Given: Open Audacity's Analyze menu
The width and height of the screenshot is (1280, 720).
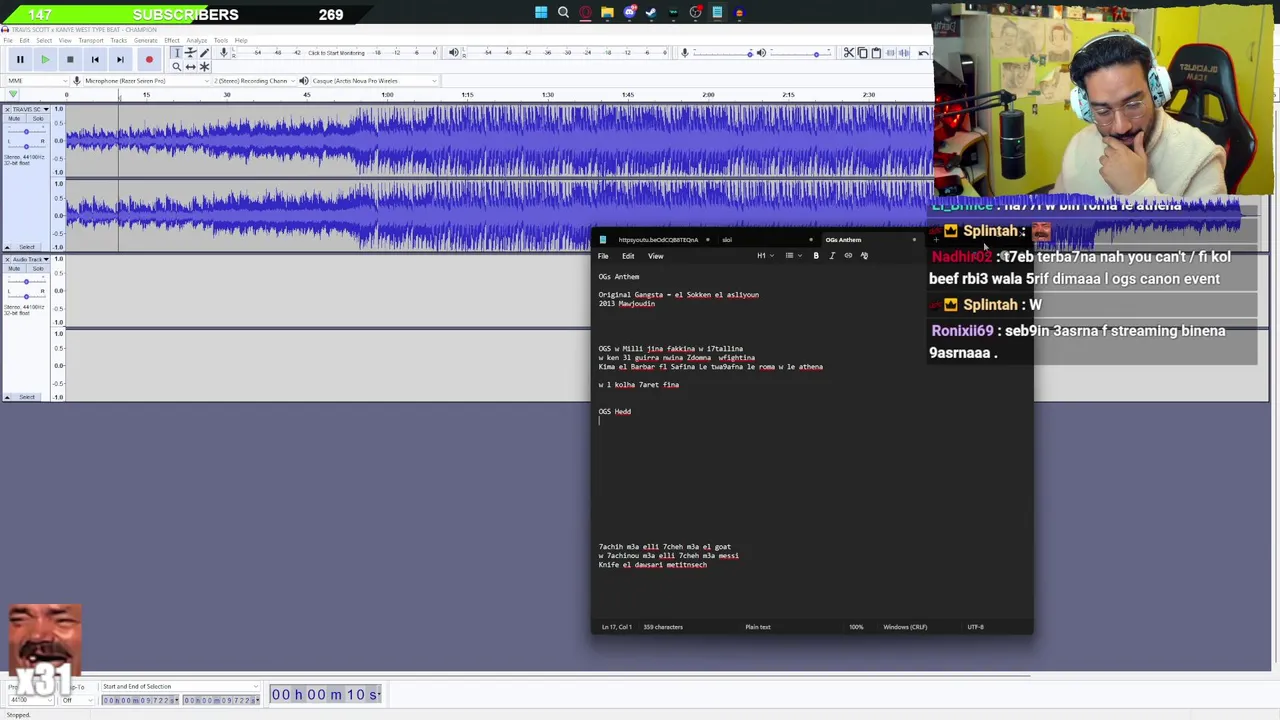Looking at the screenshot, I should pyautogui.click(x=196, y=41).
